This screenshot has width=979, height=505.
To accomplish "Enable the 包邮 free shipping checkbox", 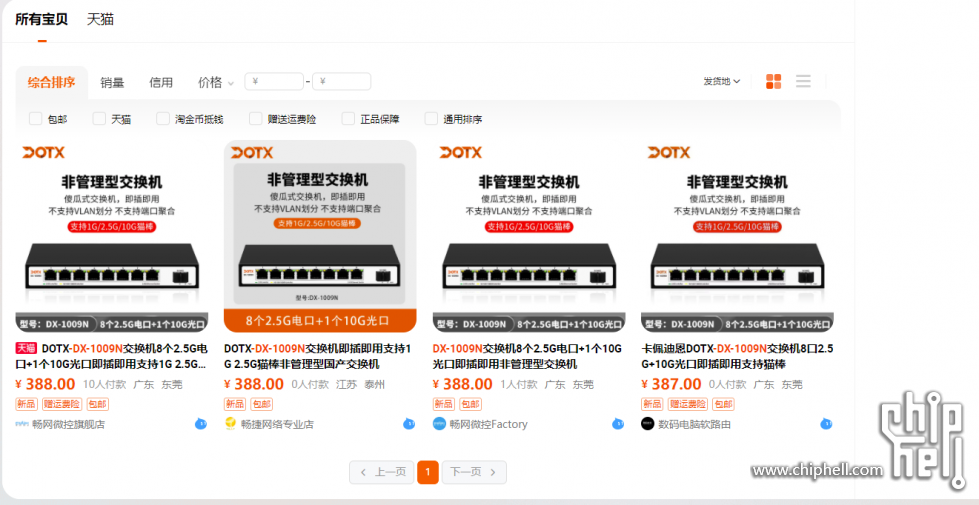I will (36, 119).
